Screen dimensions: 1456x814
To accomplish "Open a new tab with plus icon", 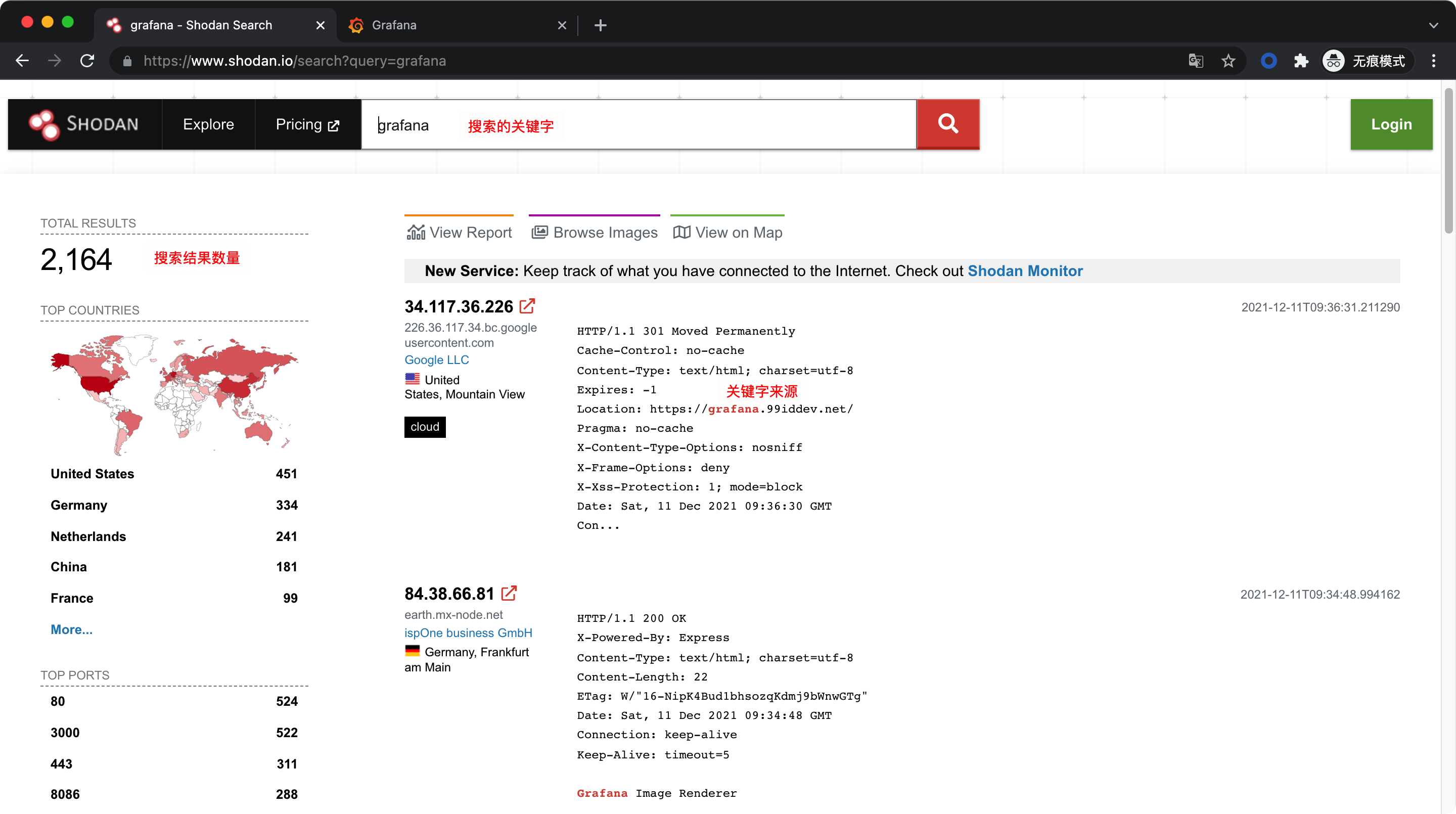I will pos(600,25).
